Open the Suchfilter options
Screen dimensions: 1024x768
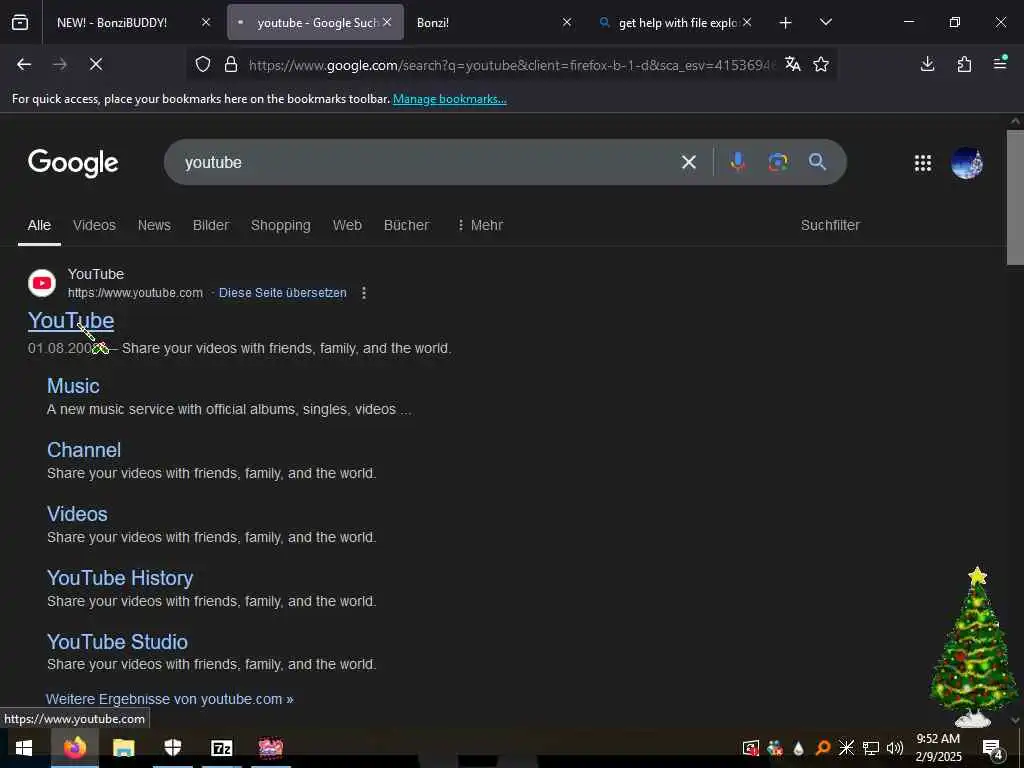point(830,225)
